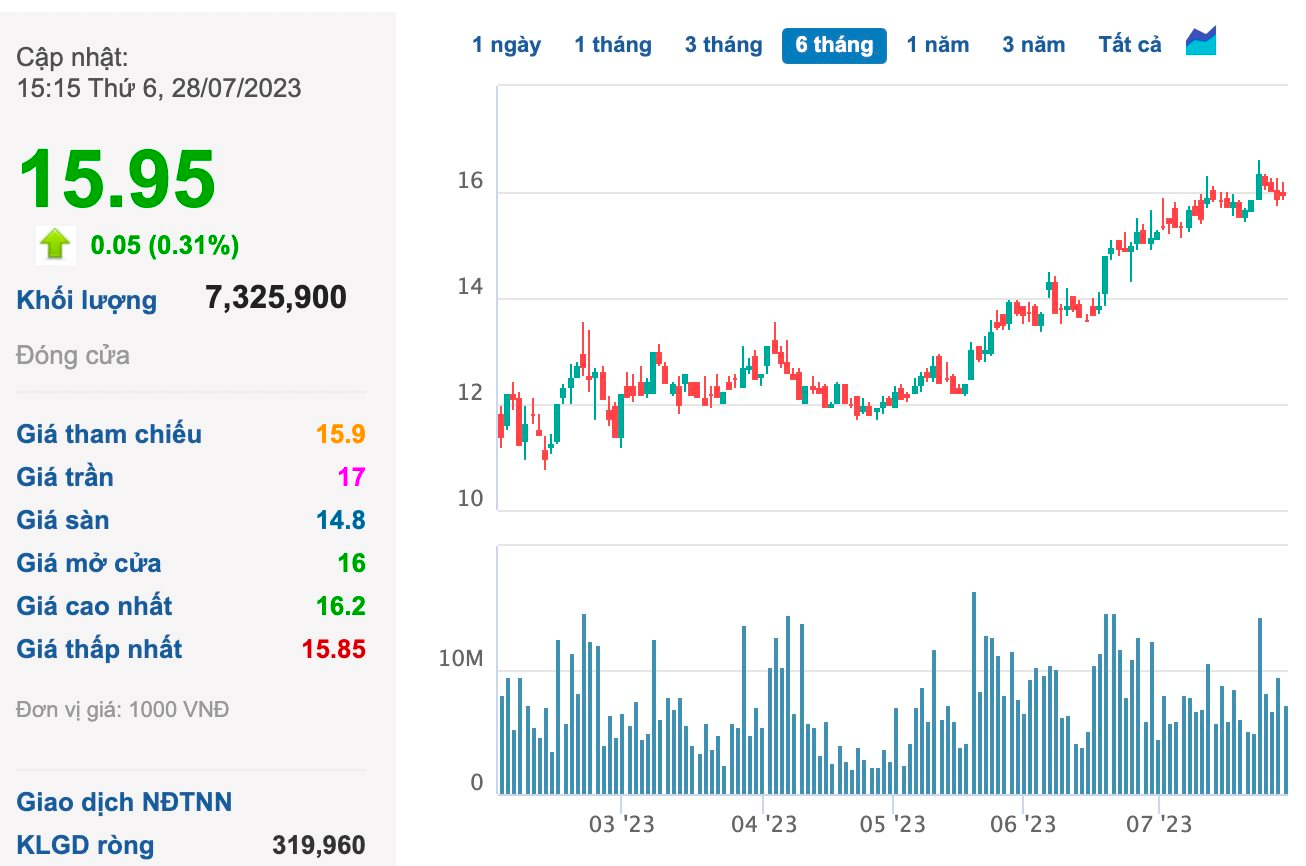Click the current price 15.95
The image size is (1306, 866).
pos(117,179)
